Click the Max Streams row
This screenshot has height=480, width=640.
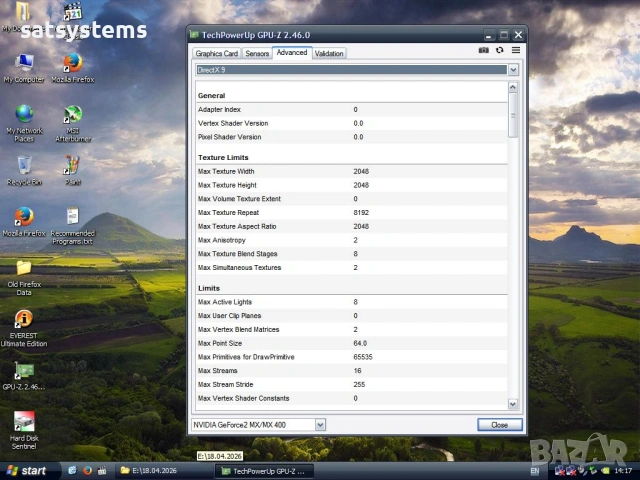pos(351,371)
